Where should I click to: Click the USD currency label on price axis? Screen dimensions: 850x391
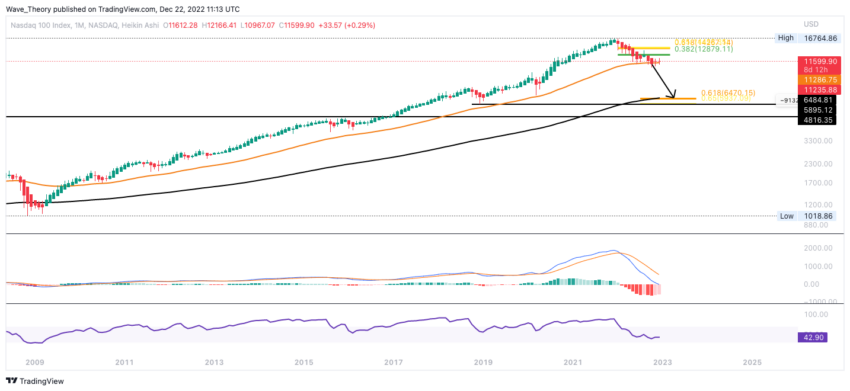tap(811, 24)
